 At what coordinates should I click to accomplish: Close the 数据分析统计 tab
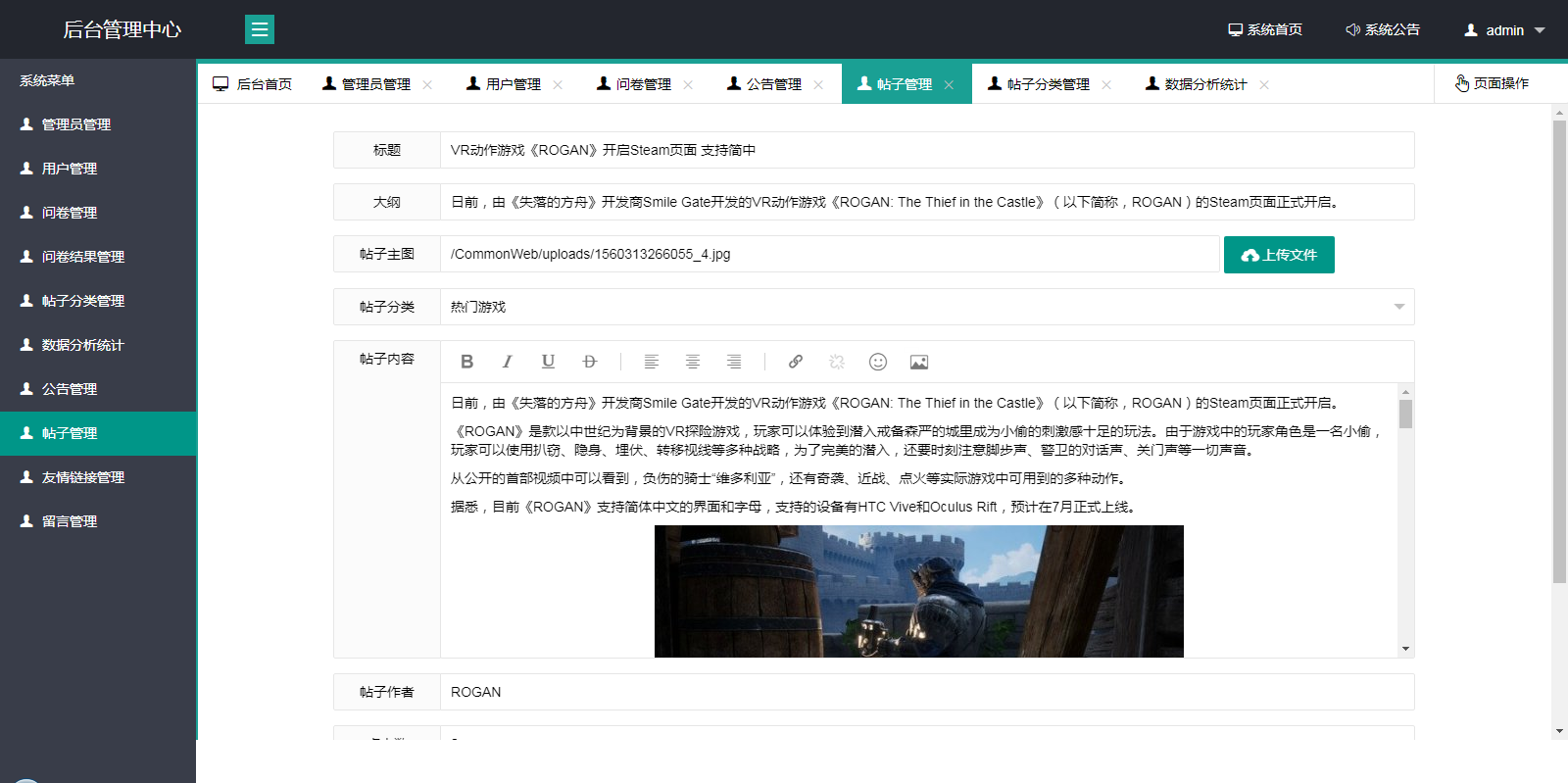click(1264, 84)
